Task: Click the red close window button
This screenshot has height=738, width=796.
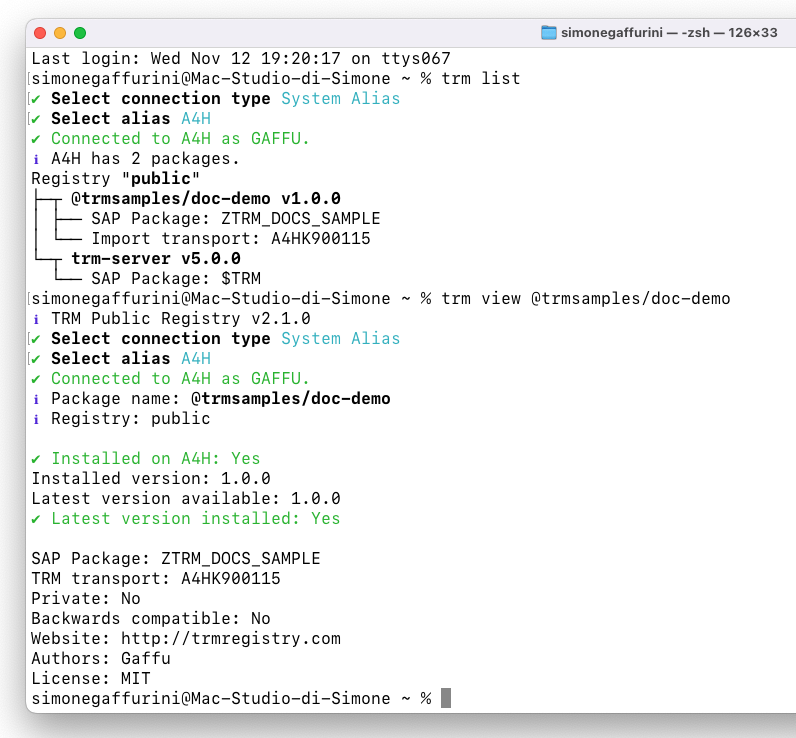Action: [40, 33]
